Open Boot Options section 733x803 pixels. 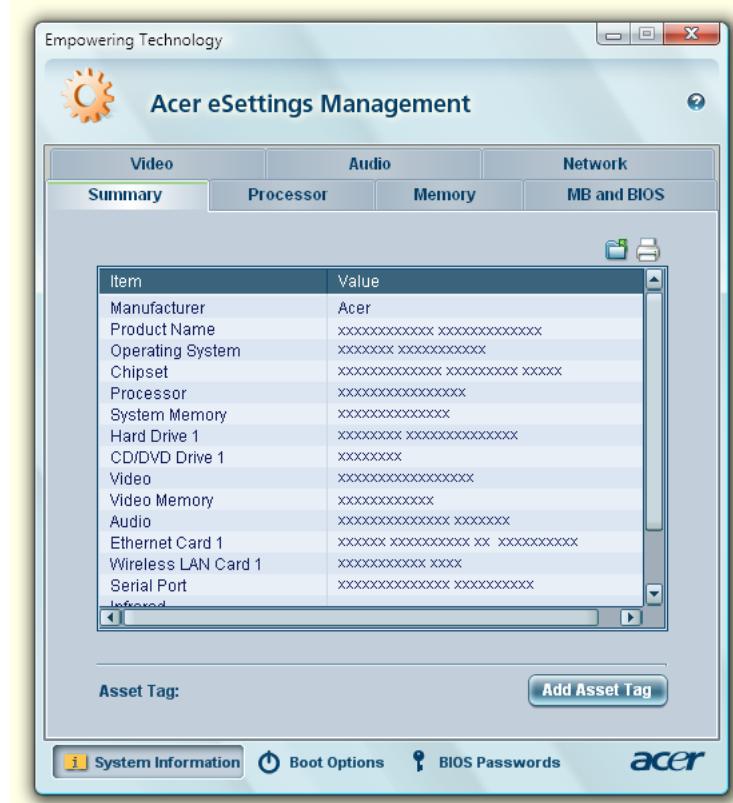(321, 762)
